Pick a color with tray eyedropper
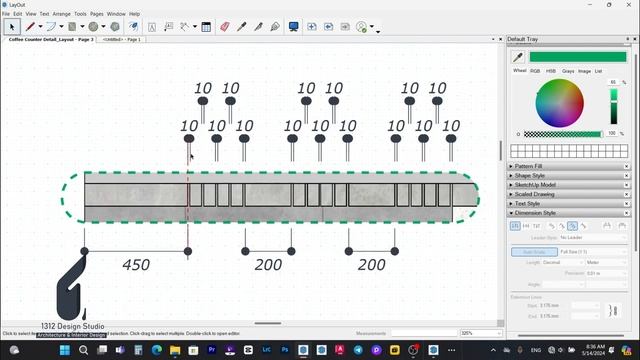This screenshot has height=360, width=640. tap(518, 57)
